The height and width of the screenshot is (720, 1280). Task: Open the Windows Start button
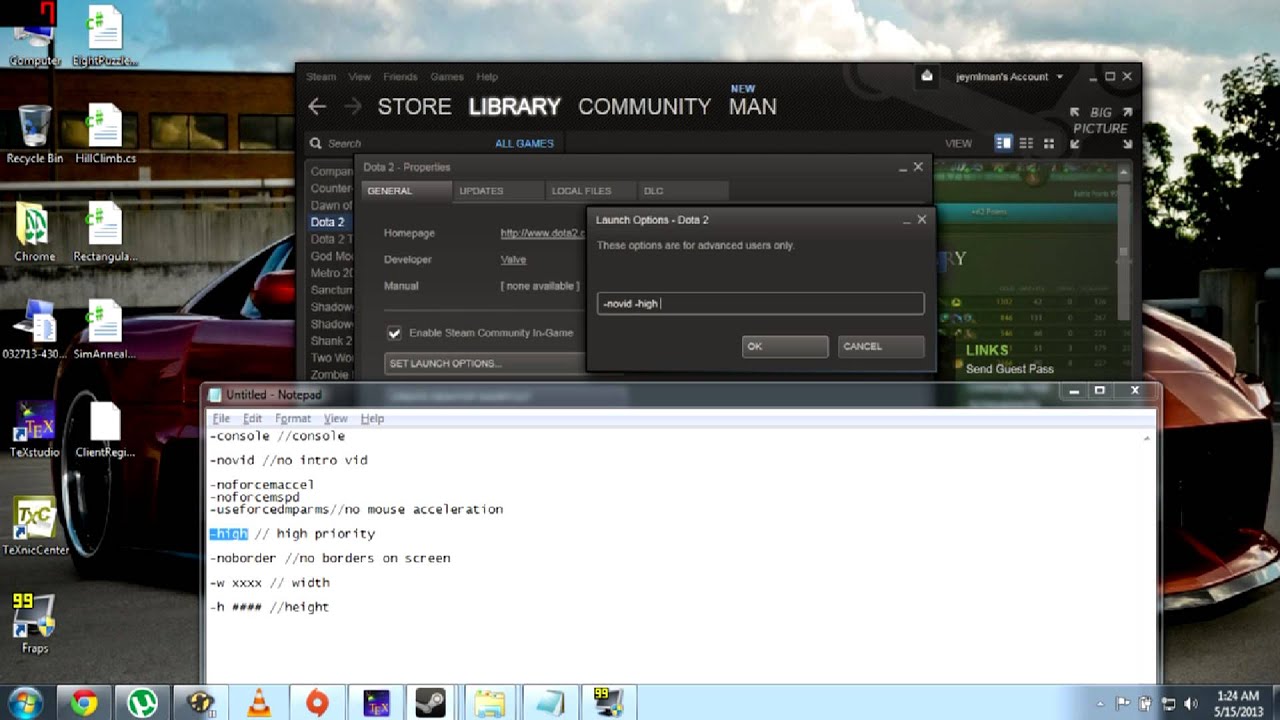click(24, 702)
